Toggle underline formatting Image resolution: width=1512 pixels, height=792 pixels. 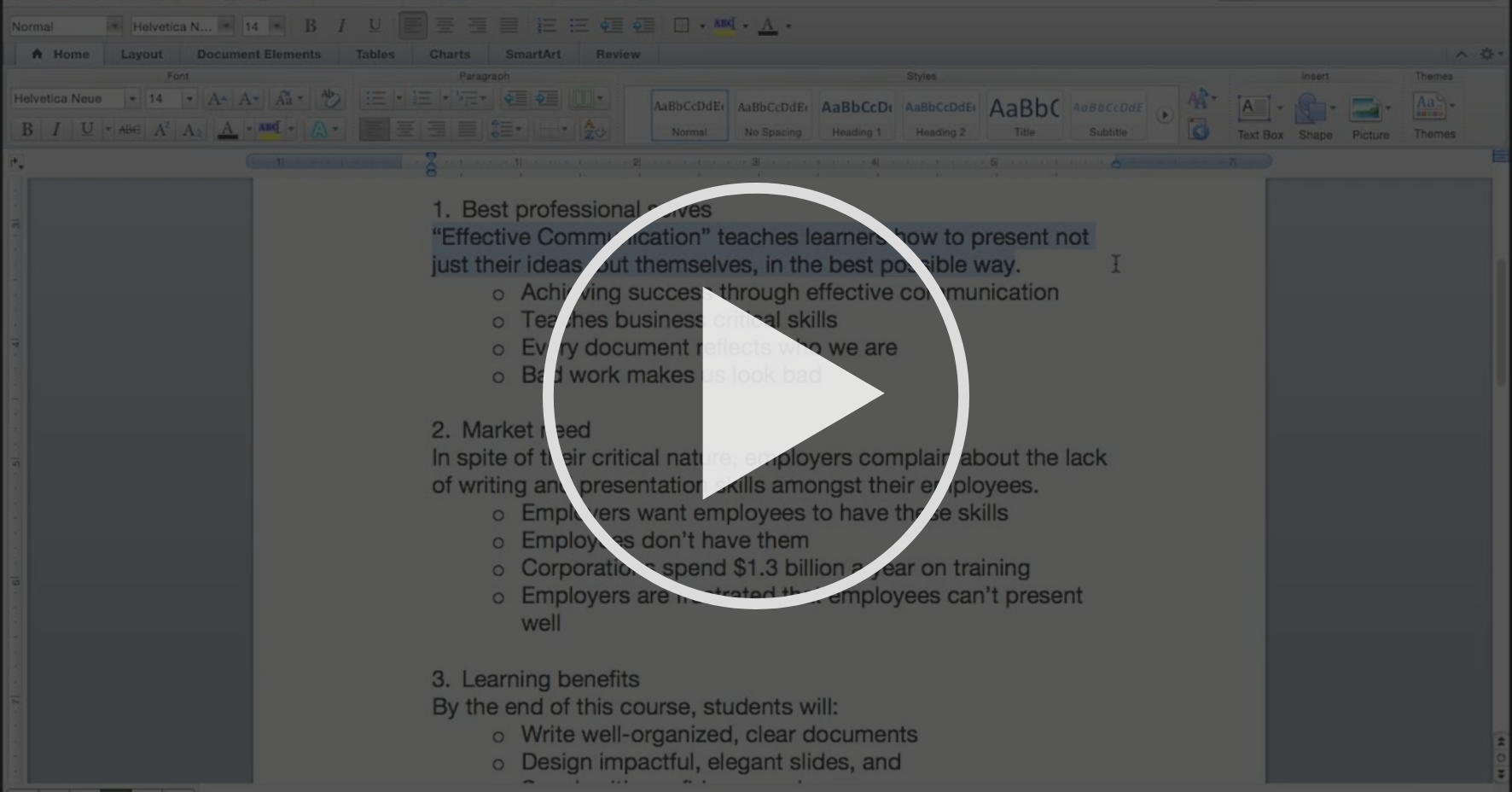point(86,130)
